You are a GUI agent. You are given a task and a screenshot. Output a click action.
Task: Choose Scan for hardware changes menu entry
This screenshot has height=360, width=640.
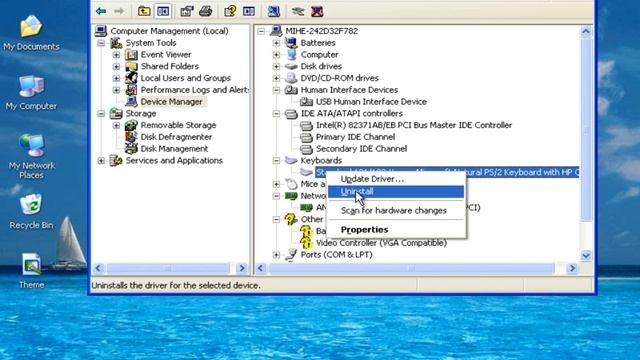tap(396, 211)
